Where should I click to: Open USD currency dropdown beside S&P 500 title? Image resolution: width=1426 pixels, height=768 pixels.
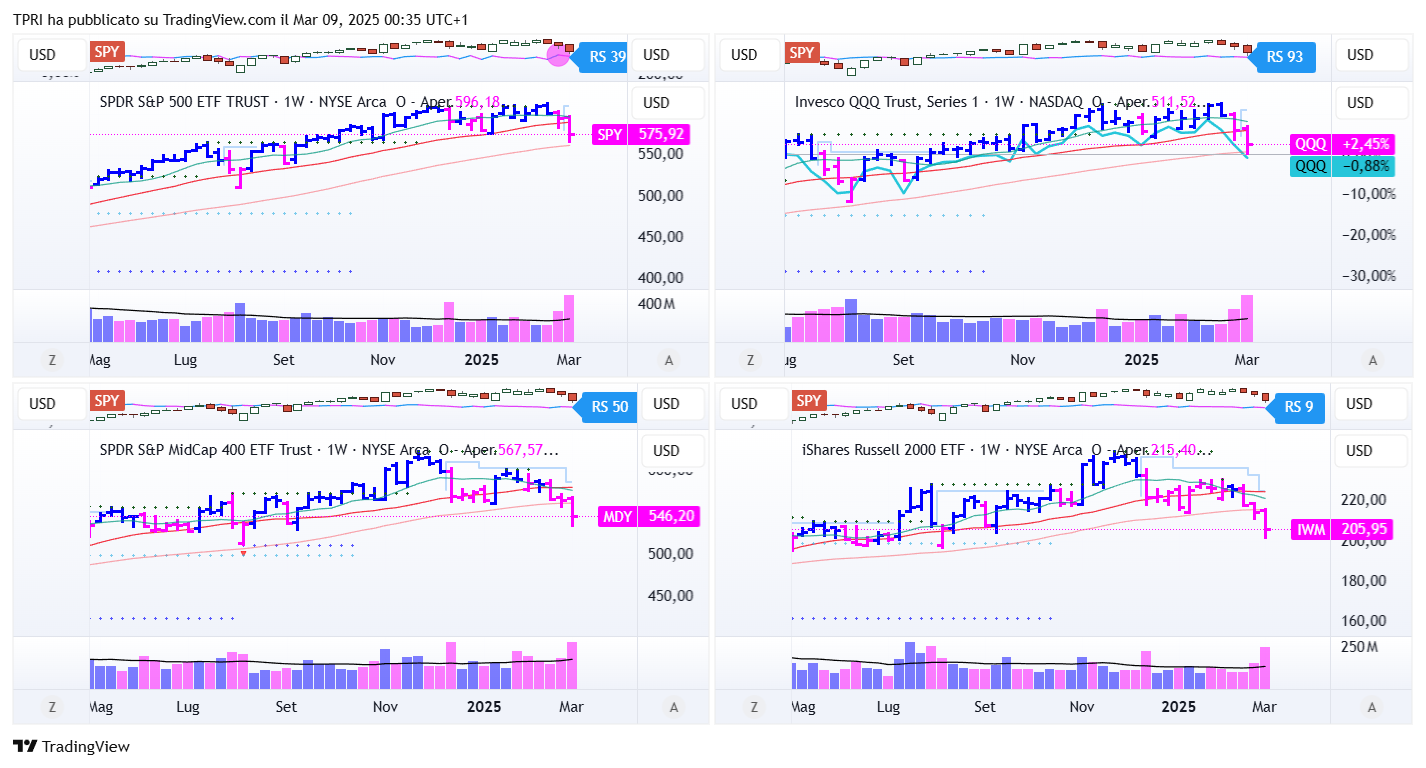(x=656, y=103)
